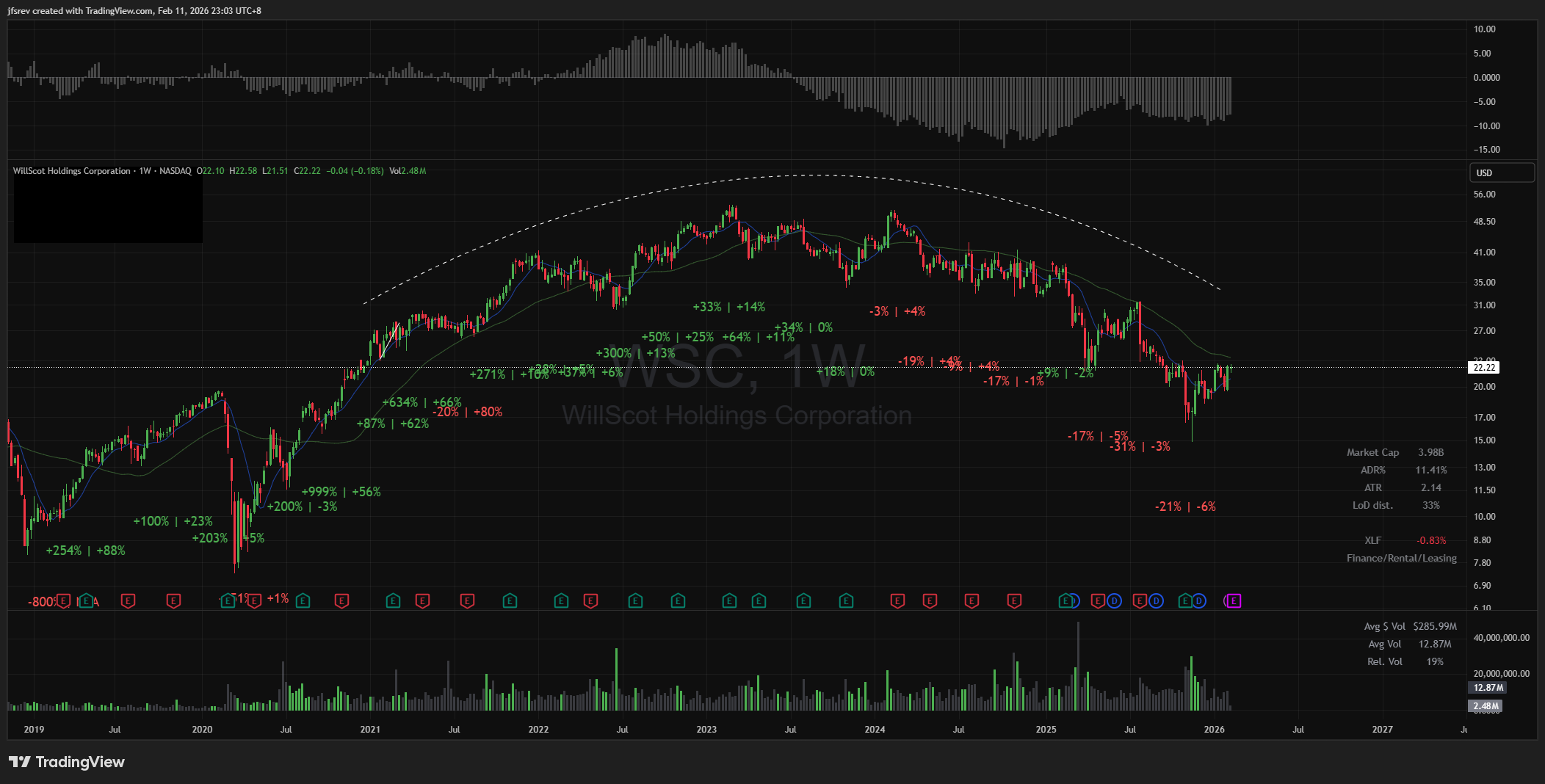Open the TradingView logo link
This screenshot has height=784, width=1545.
tap(67, 762)
